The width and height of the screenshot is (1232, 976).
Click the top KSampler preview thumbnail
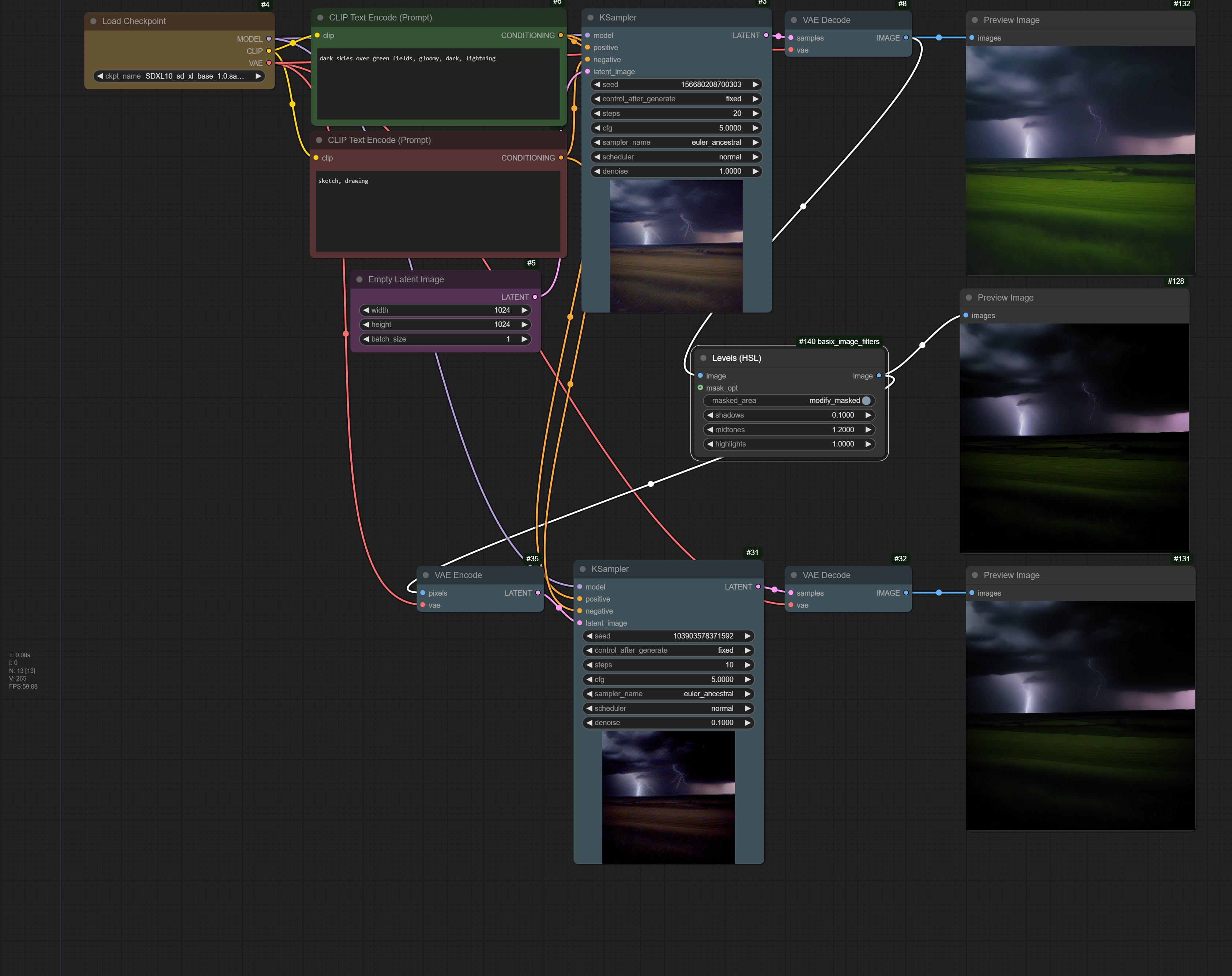click(x=676, y=246)
